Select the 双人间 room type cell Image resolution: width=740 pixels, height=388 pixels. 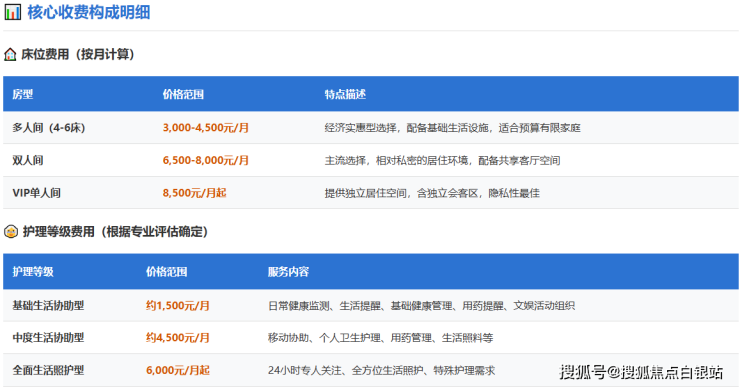[x=28, y=160]
